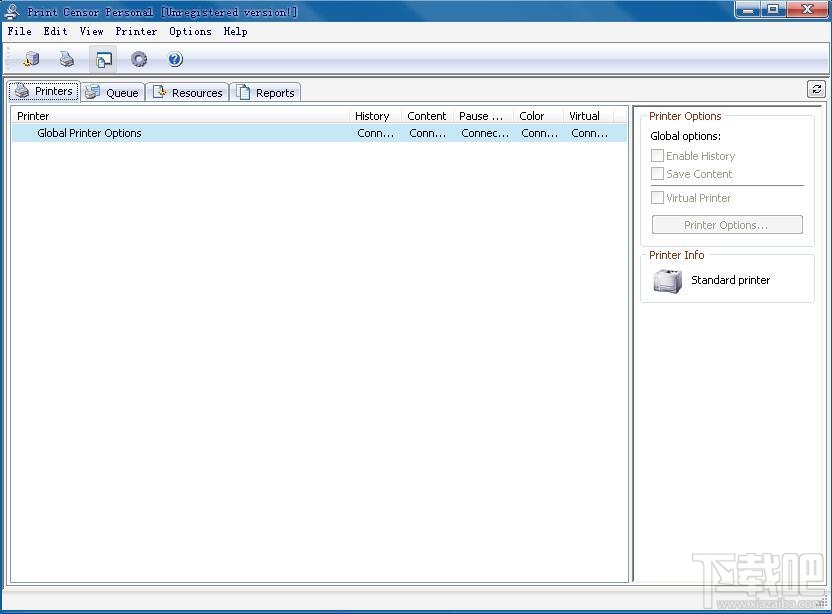Open help via the question mark icon

pos(175,59)
